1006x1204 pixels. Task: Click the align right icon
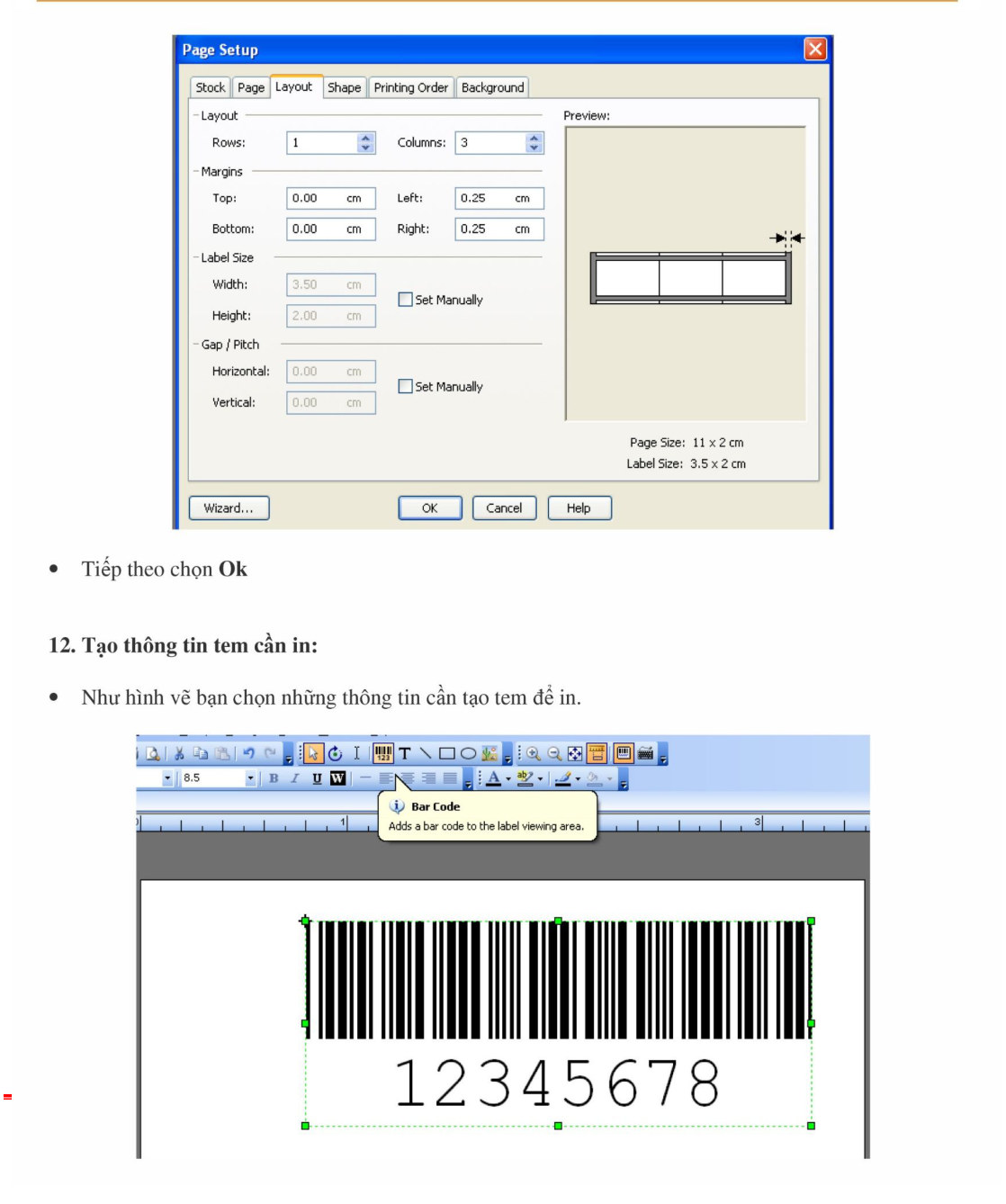[x=428, y=778]
